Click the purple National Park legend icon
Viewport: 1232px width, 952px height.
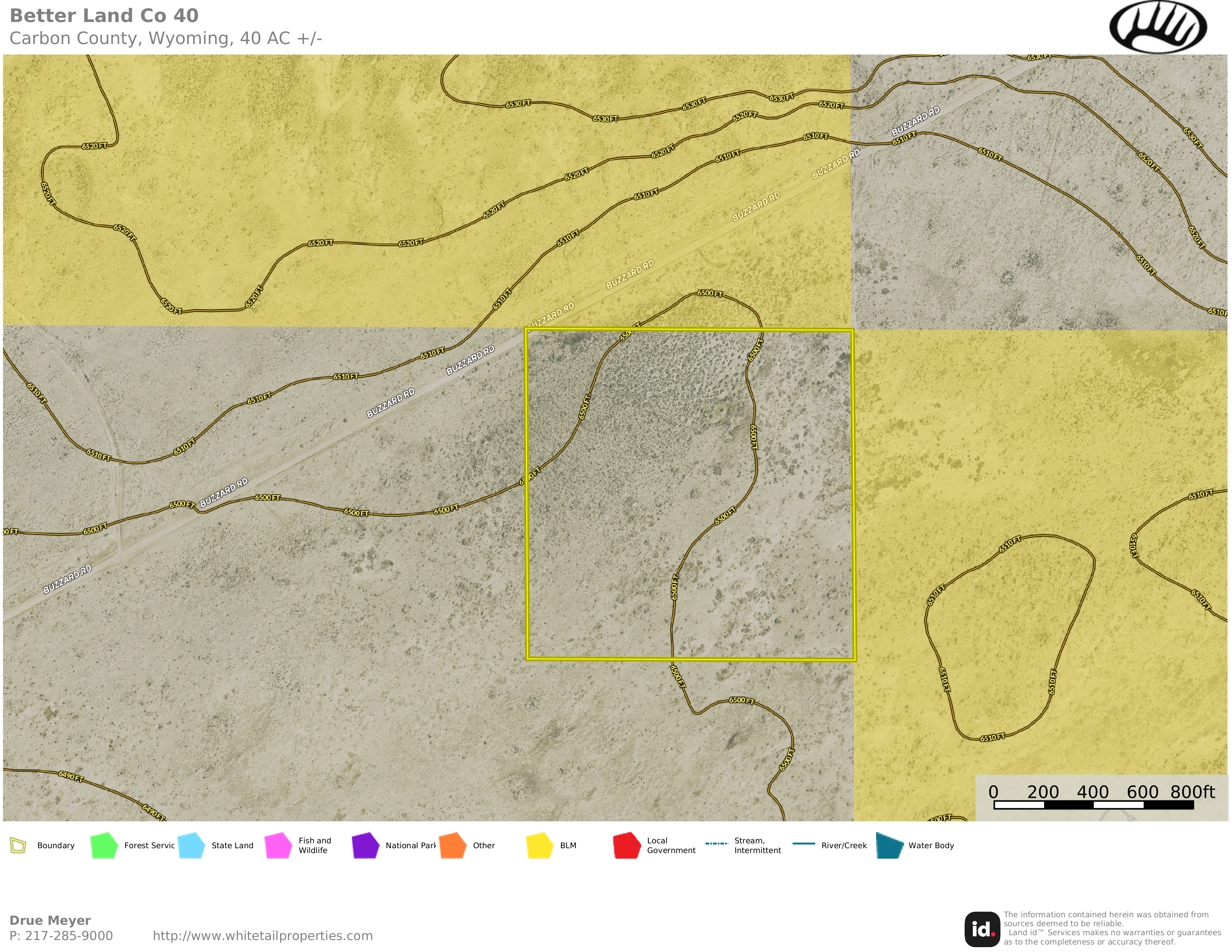(366, 845)
